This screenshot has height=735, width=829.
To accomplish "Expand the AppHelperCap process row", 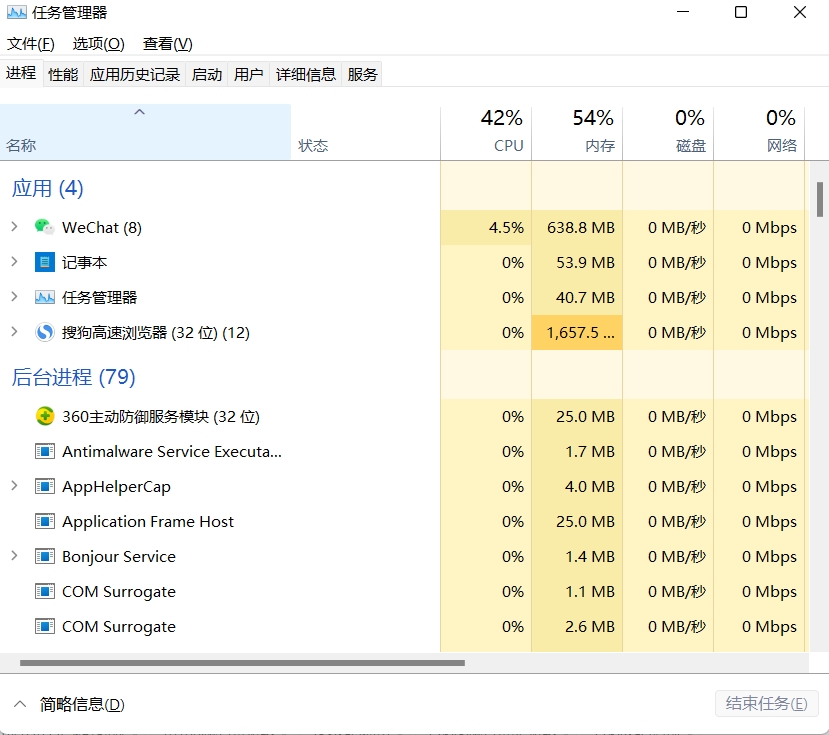I will (x=14, y=486).
